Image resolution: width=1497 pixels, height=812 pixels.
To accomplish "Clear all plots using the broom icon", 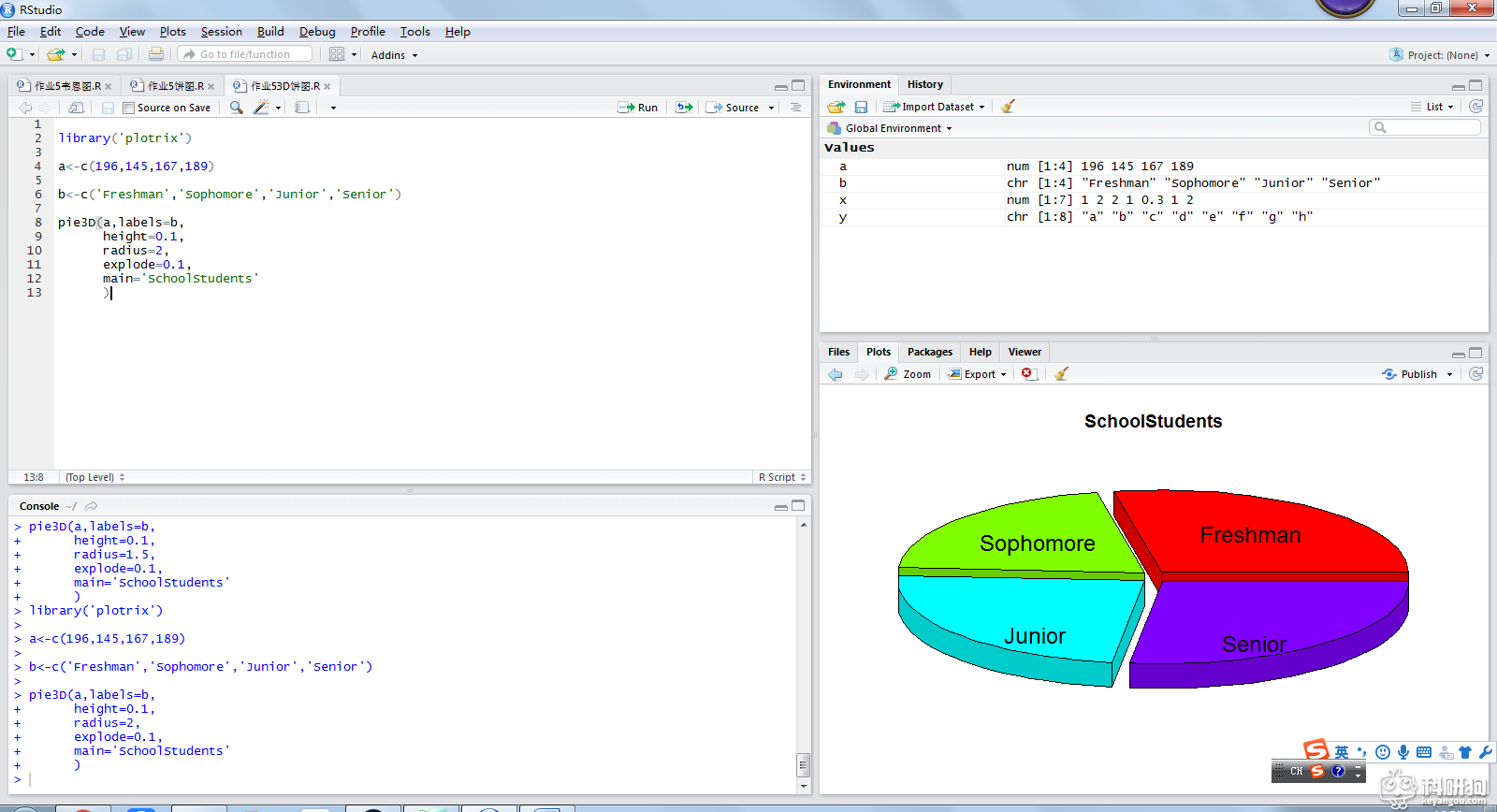I will pos(1061,374).
